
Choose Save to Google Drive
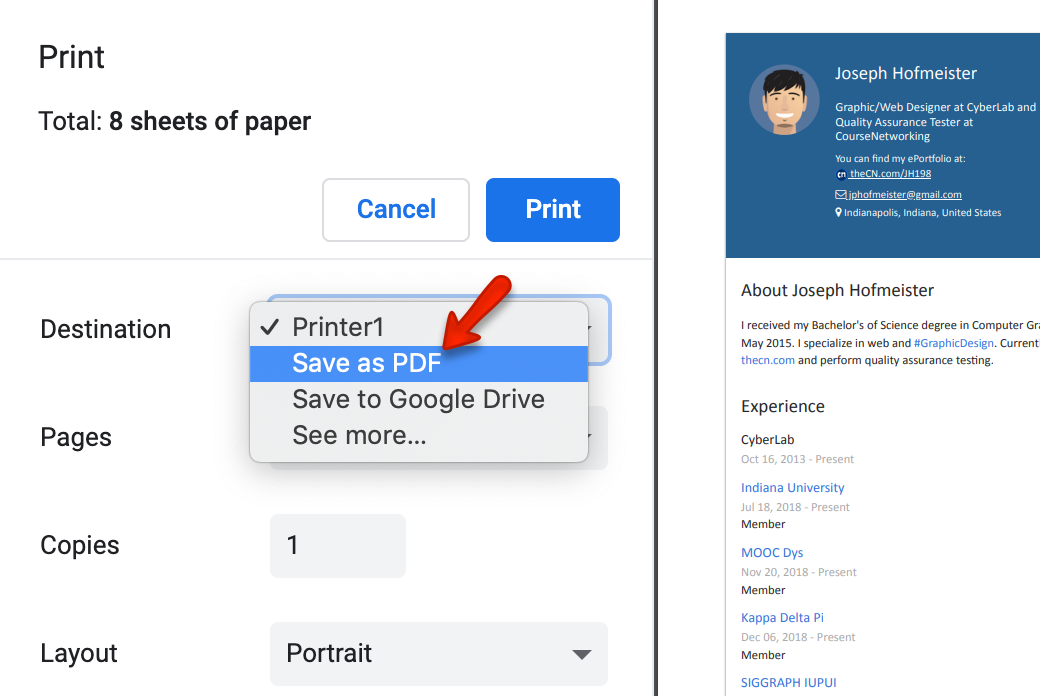[418, 399]
